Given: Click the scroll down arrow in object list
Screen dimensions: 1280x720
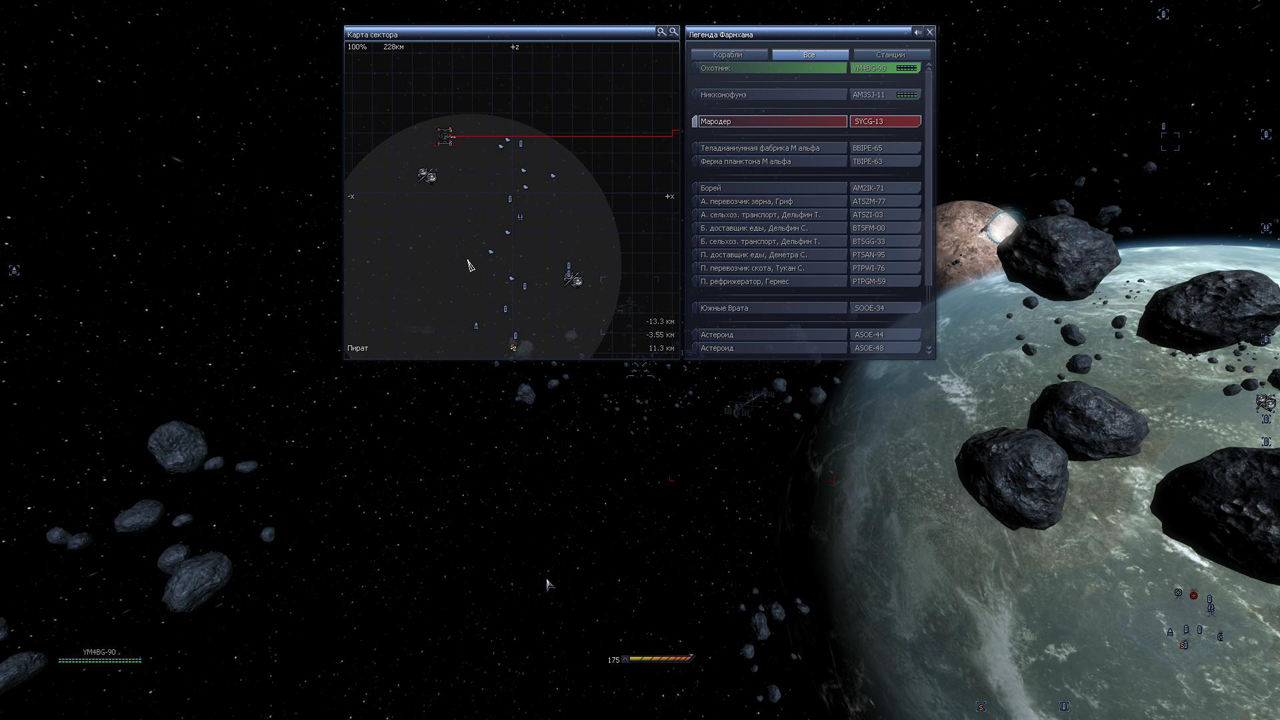Looking at the screenshot, I should (929, 349).
